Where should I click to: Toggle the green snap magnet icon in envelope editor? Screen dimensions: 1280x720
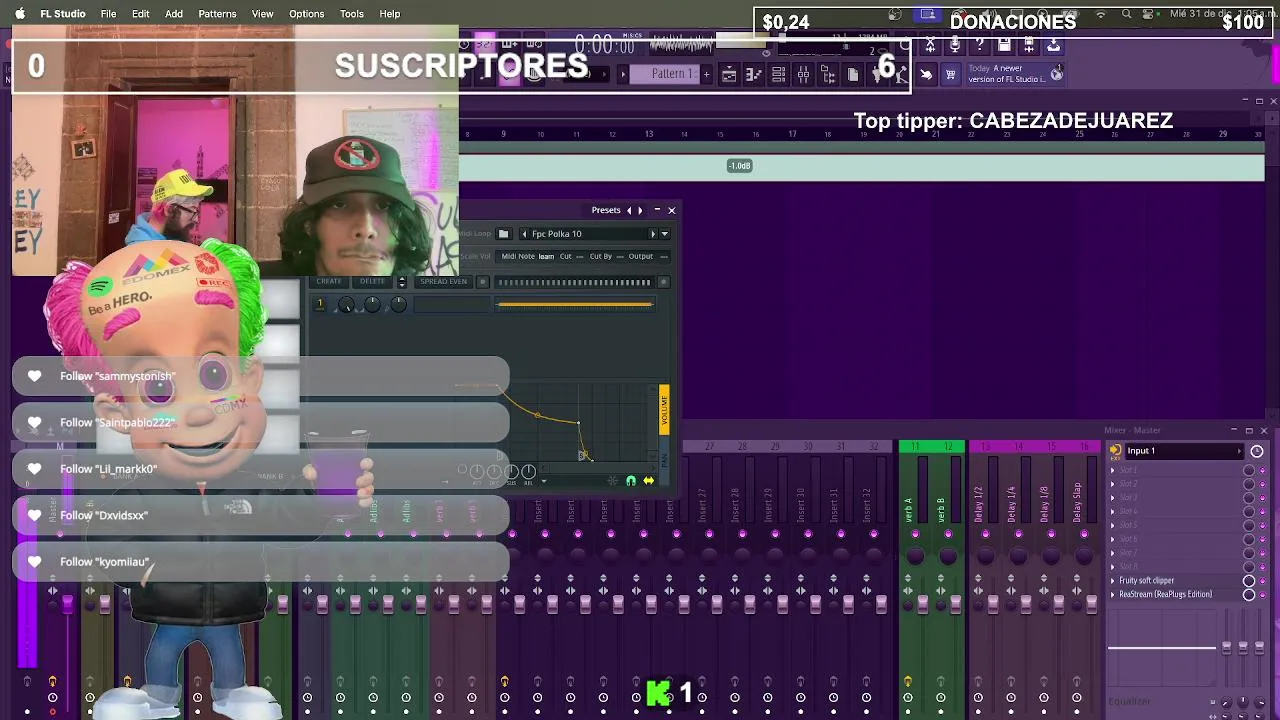coord(631,481)
